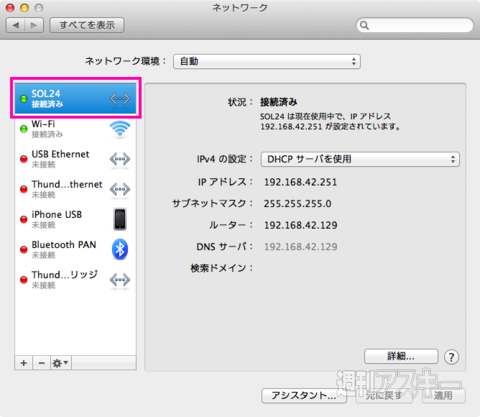Click the 元に戻す revert button
The width and height of the screenshot is (480, 417).
pos(383,396)
